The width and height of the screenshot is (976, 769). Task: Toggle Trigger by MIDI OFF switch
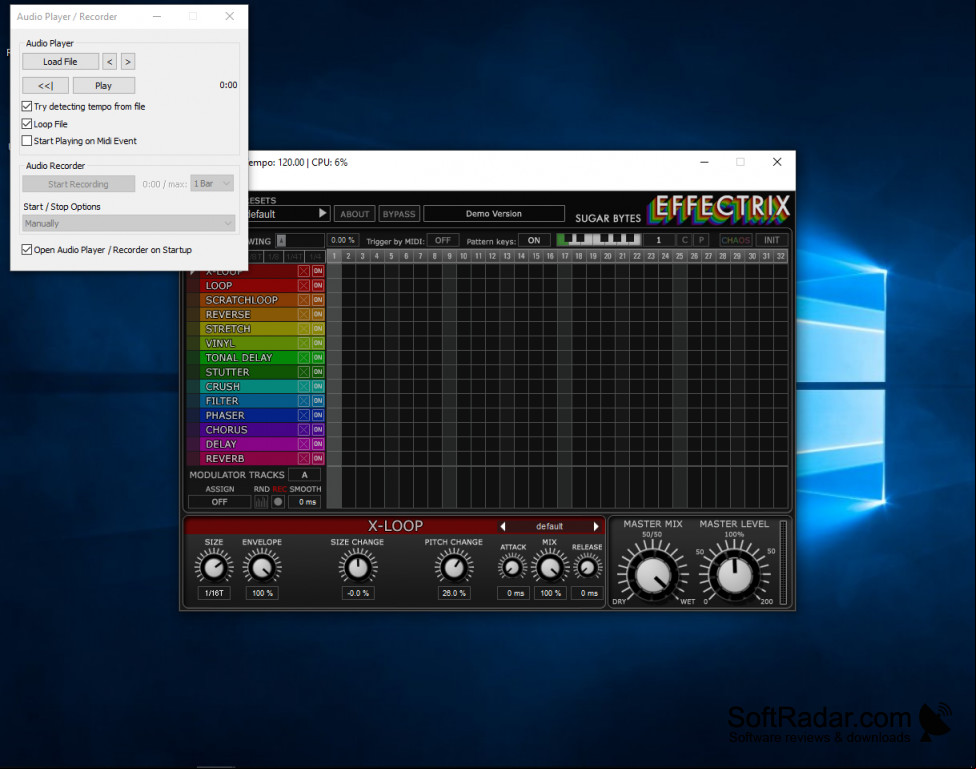click(443, 240)
